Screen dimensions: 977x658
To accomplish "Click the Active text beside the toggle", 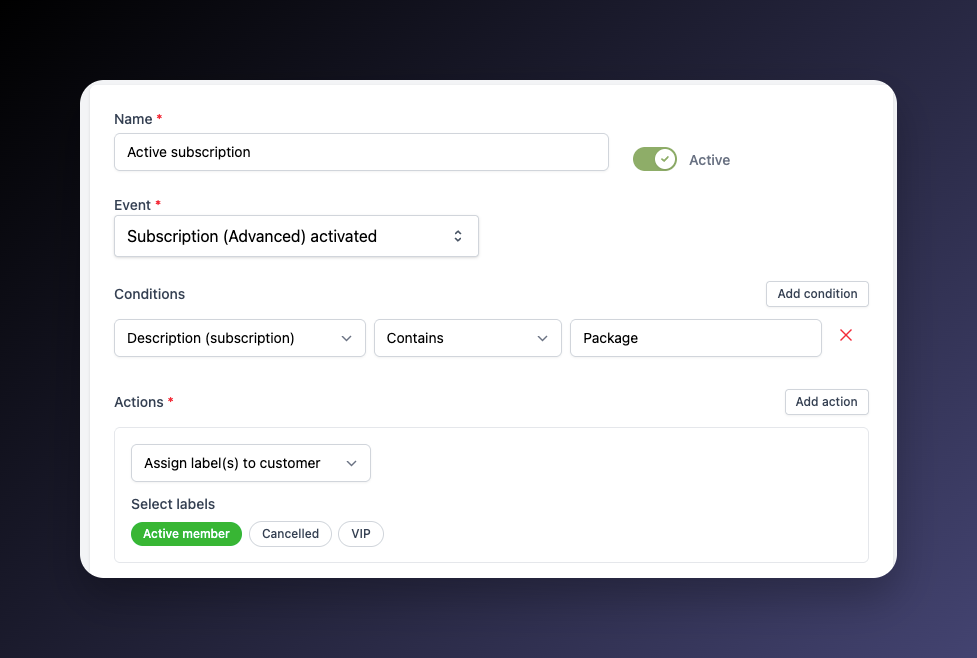I will pos(709,160).
